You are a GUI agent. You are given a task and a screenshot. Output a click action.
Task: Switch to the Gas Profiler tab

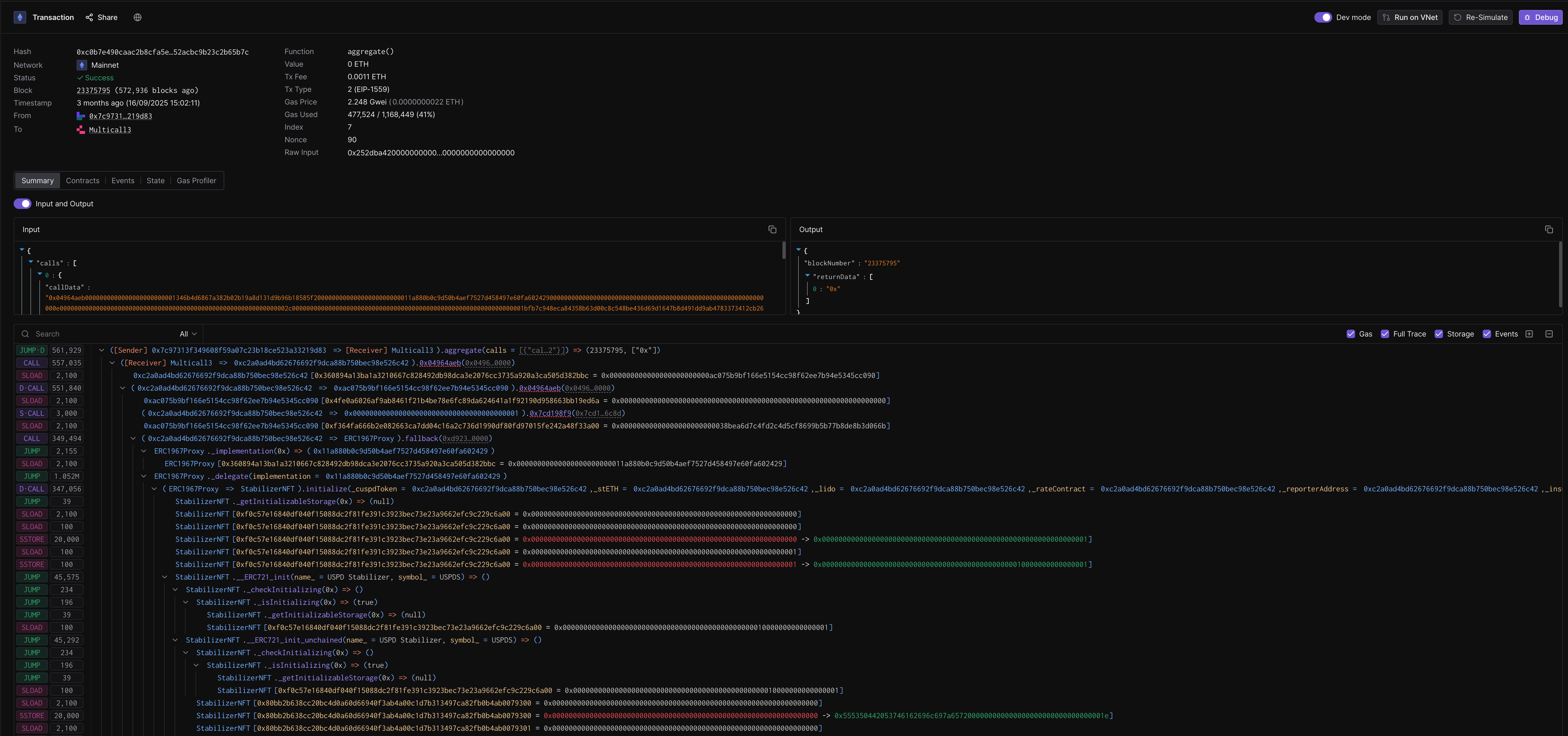[196, 180]
